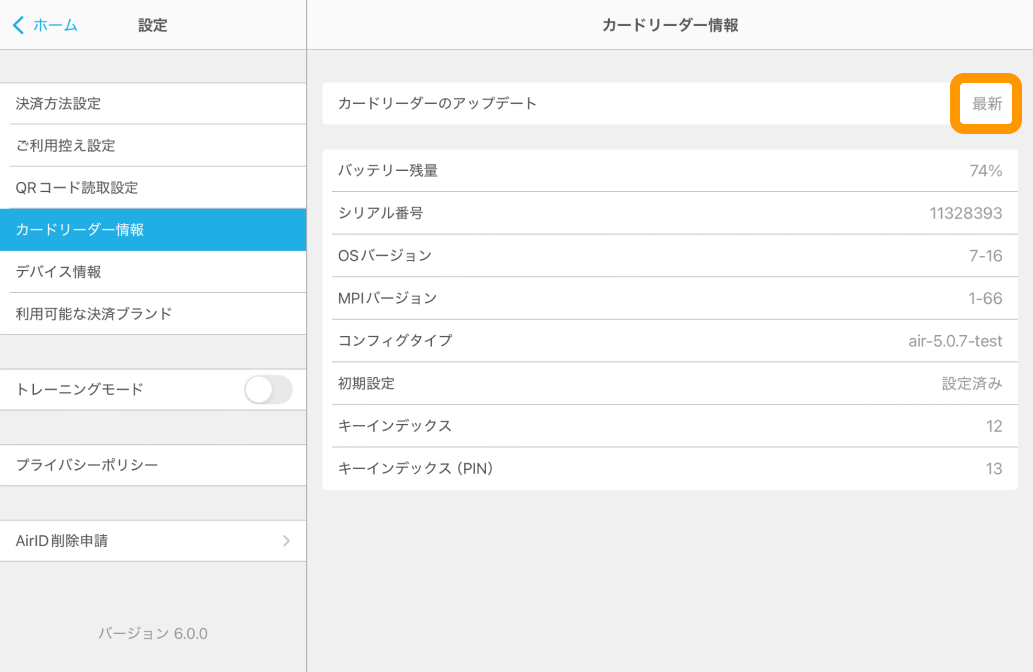Open the プライバシーポリシー page
This screenshot has width=1033, height=672.
(154, 465)
